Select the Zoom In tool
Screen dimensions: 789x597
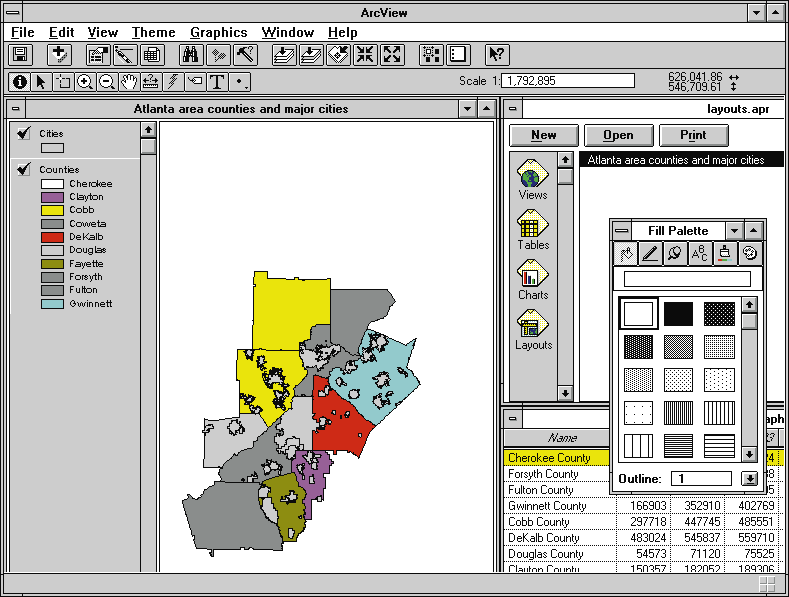pyautogui.click(x=85, y=82)
